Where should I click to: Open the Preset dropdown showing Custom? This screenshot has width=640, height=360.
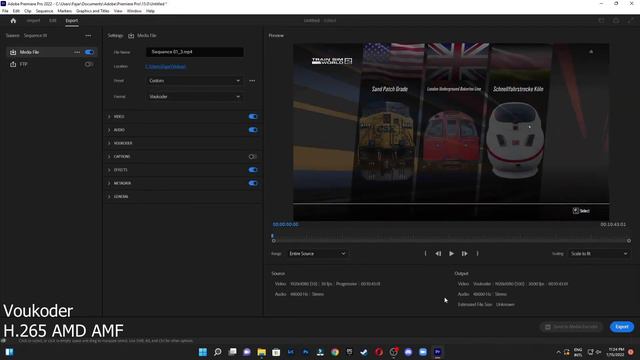click(x=195, y=81)
